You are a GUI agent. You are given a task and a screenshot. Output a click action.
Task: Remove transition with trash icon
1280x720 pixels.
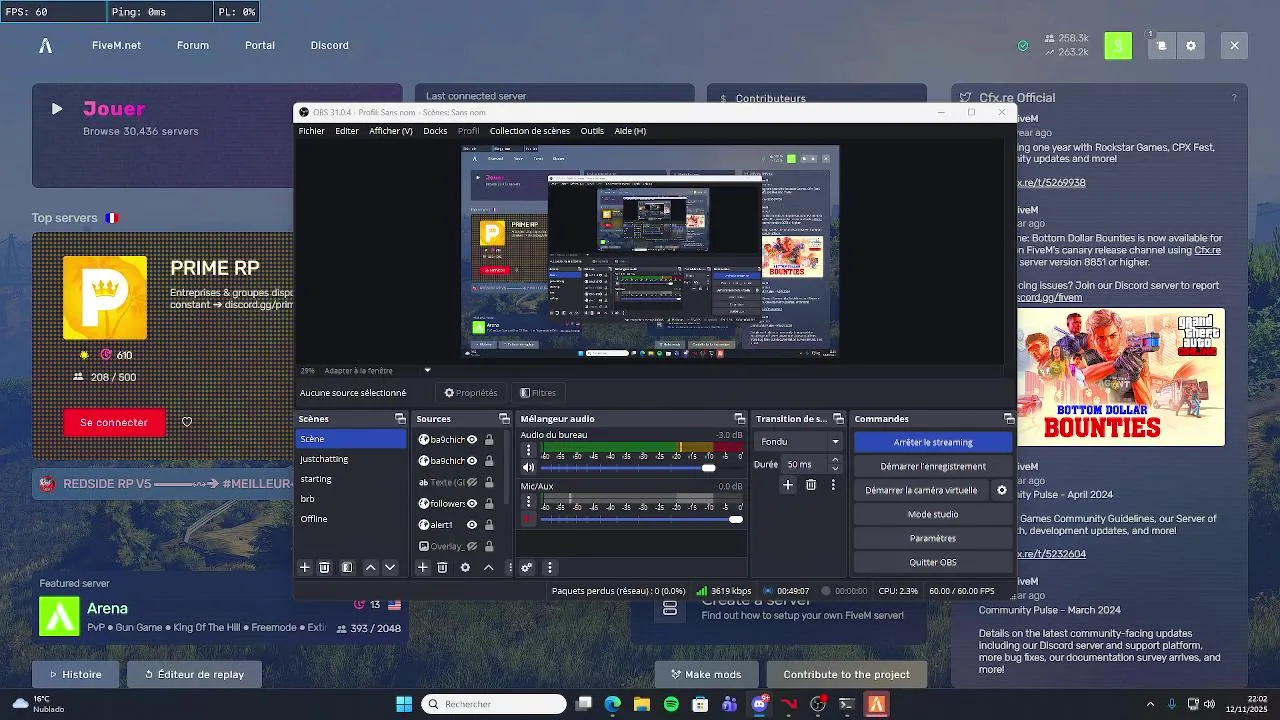[x=811, y=485]
